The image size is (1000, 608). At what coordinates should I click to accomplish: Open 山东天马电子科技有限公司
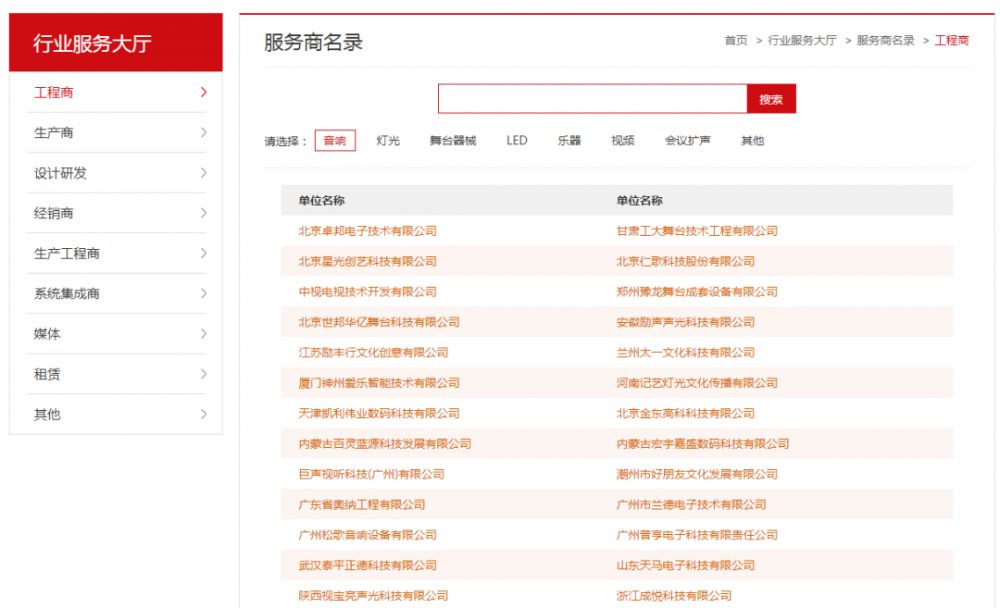686,565
